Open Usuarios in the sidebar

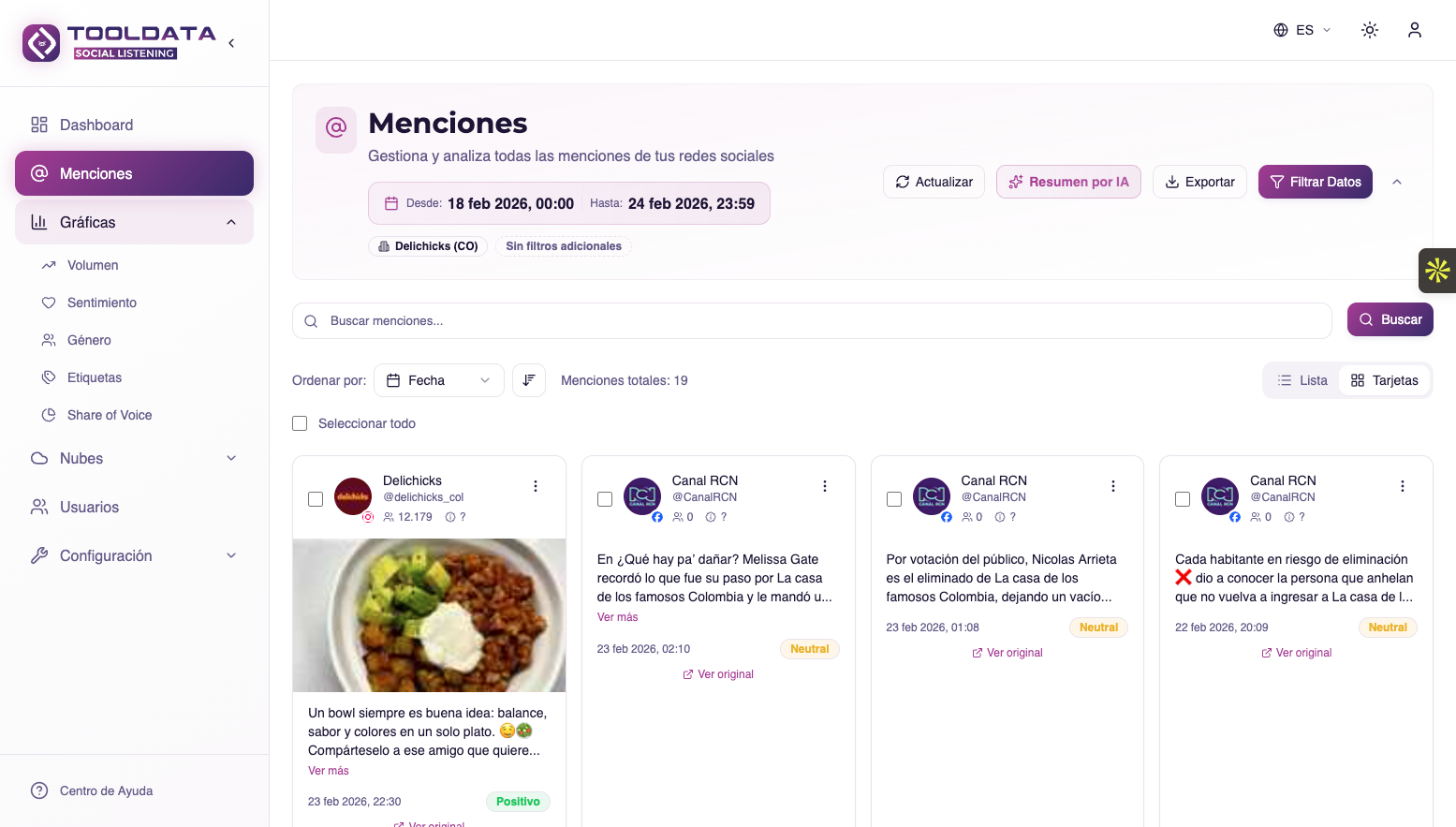point(134,507)
